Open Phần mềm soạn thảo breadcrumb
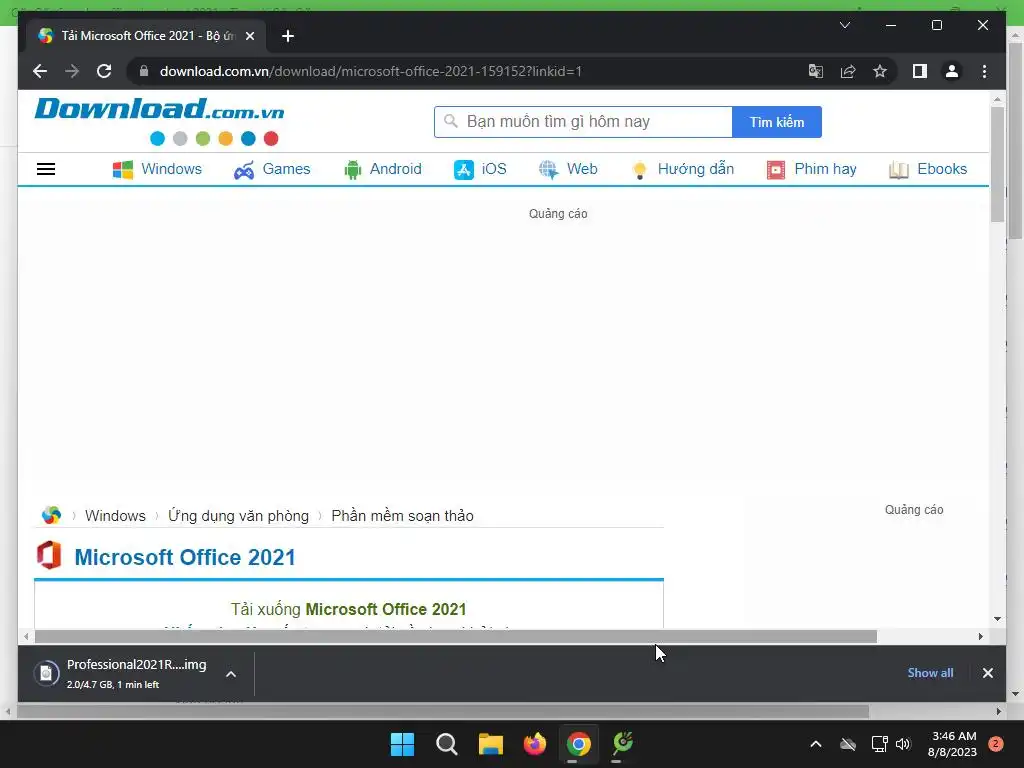Viewport: 1024px width, 768px height. pyautogui.click(x=402, y=516)
